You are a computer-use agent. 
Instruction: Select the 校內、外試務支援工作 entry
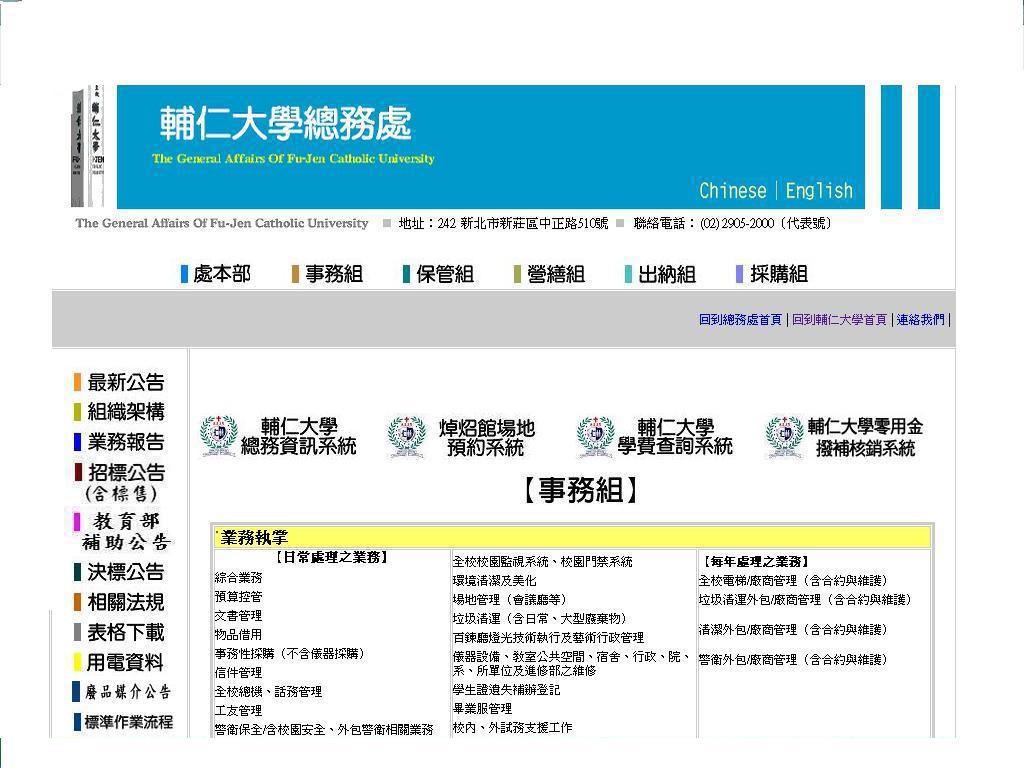coord(513,728)
